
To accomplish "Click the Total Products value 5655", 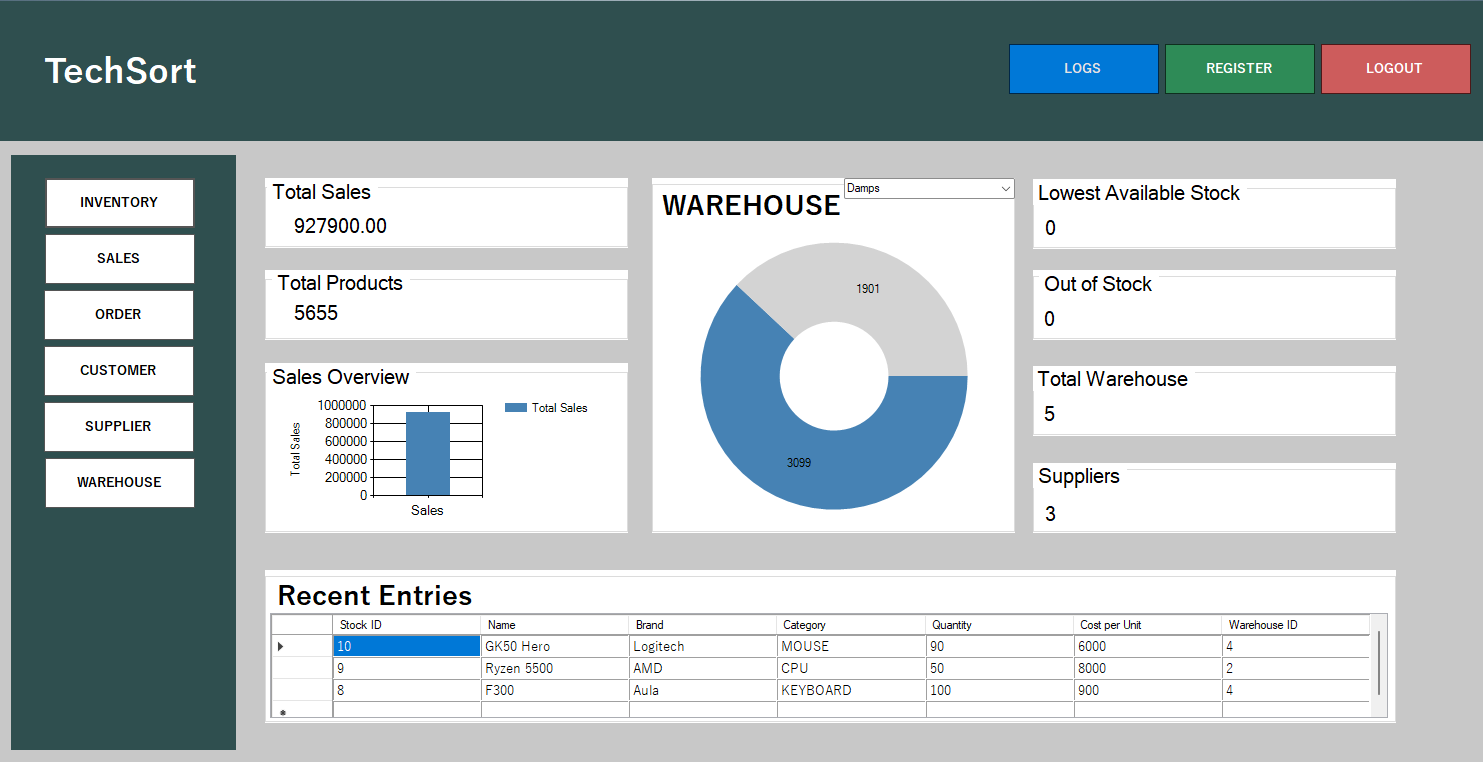I will [x=316, y=313].
